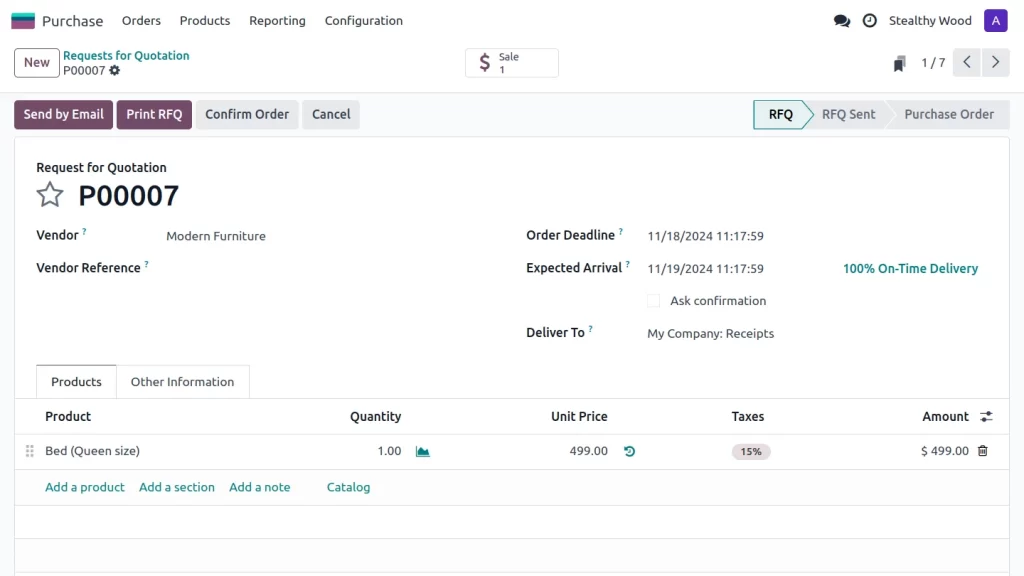The height and width of the screenshot is (576, 1024).
Task: Go to next record arrow
Action: pos(995,63)
